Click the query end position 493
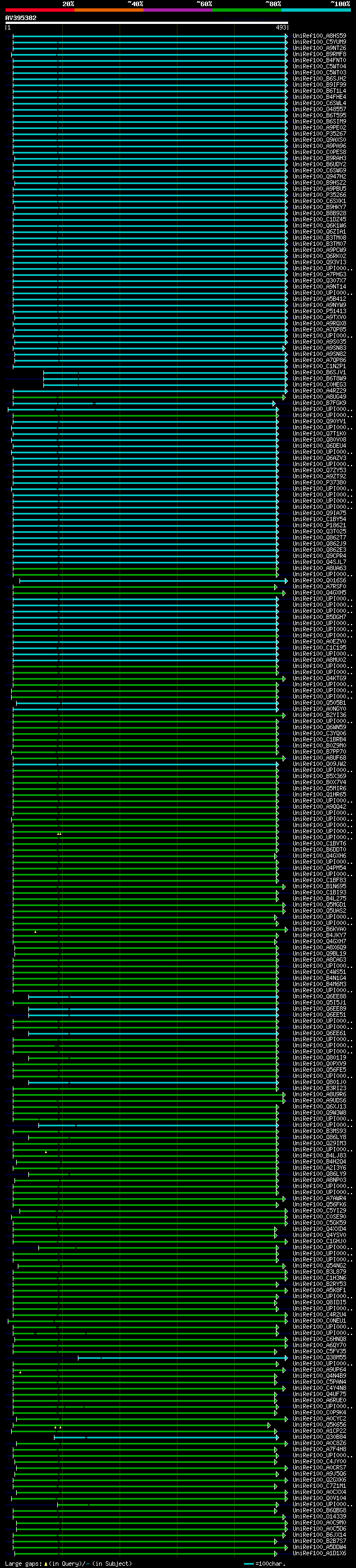Viewport: 356px width, 1568px height. point(281,27)
